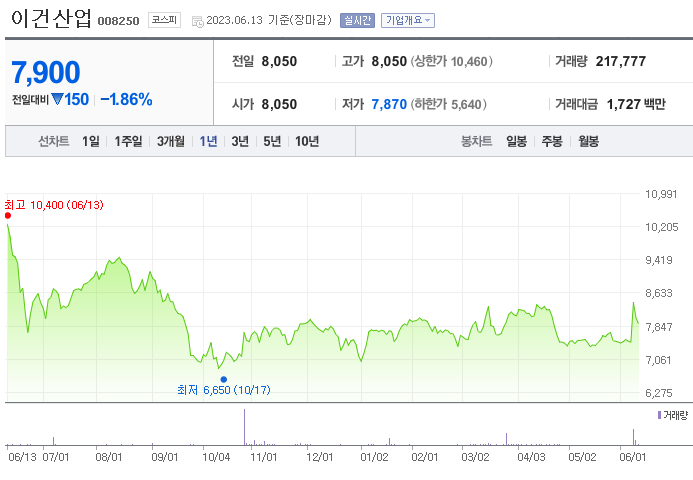
Task: Click the 고가 value 8,050
Action: [389, 61]
